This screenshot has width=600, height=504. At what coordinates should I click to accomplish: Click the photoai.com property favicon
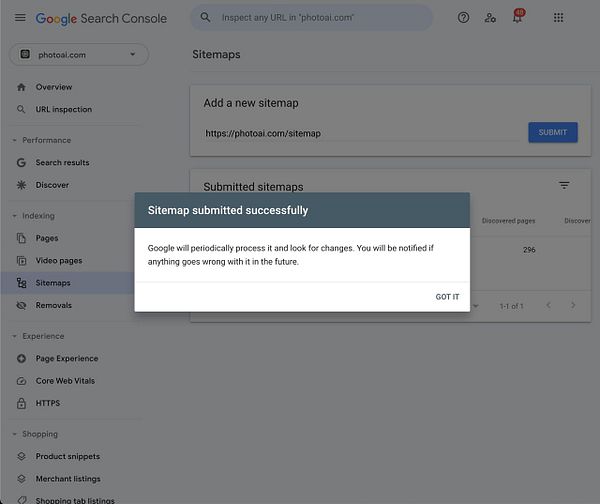click(25, 54)
